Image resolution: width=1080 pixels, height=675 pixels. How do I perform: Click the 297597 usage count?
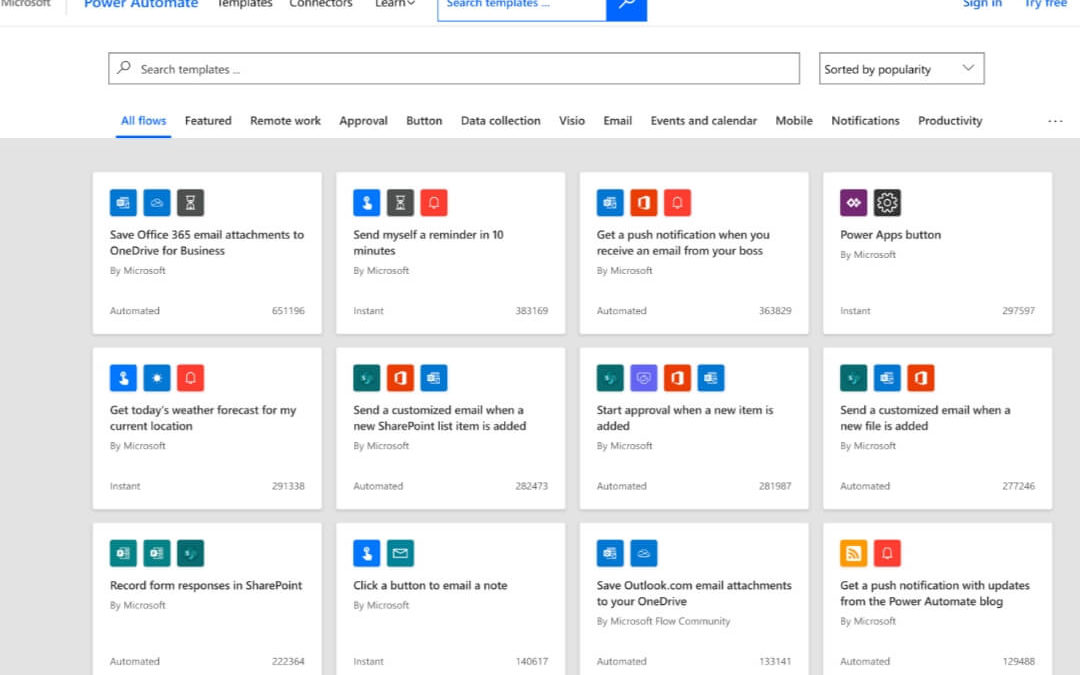(1019, 311)
